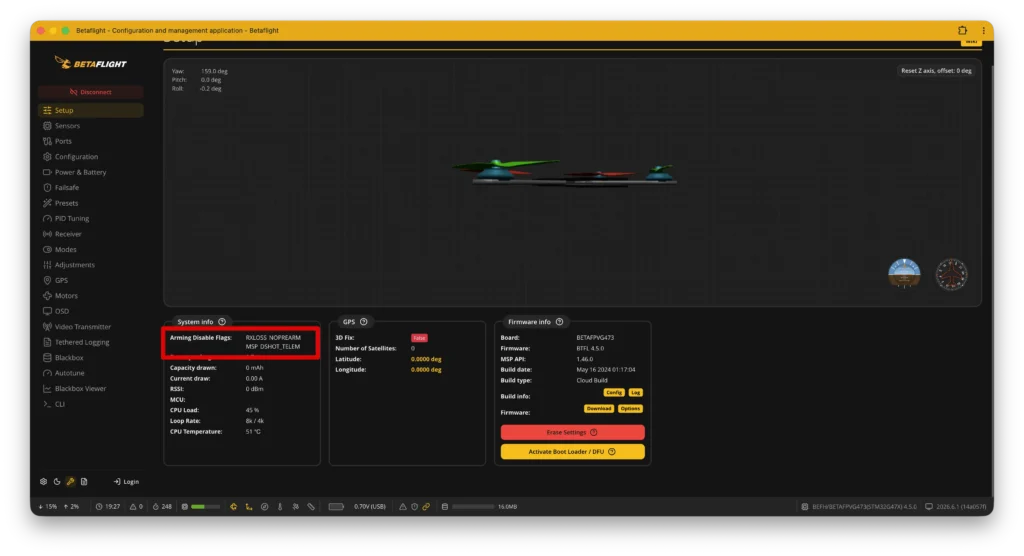Viewport: 1024px width, 556px height.
Task: Click Reset Z axis button
Action: click(936, 71)
